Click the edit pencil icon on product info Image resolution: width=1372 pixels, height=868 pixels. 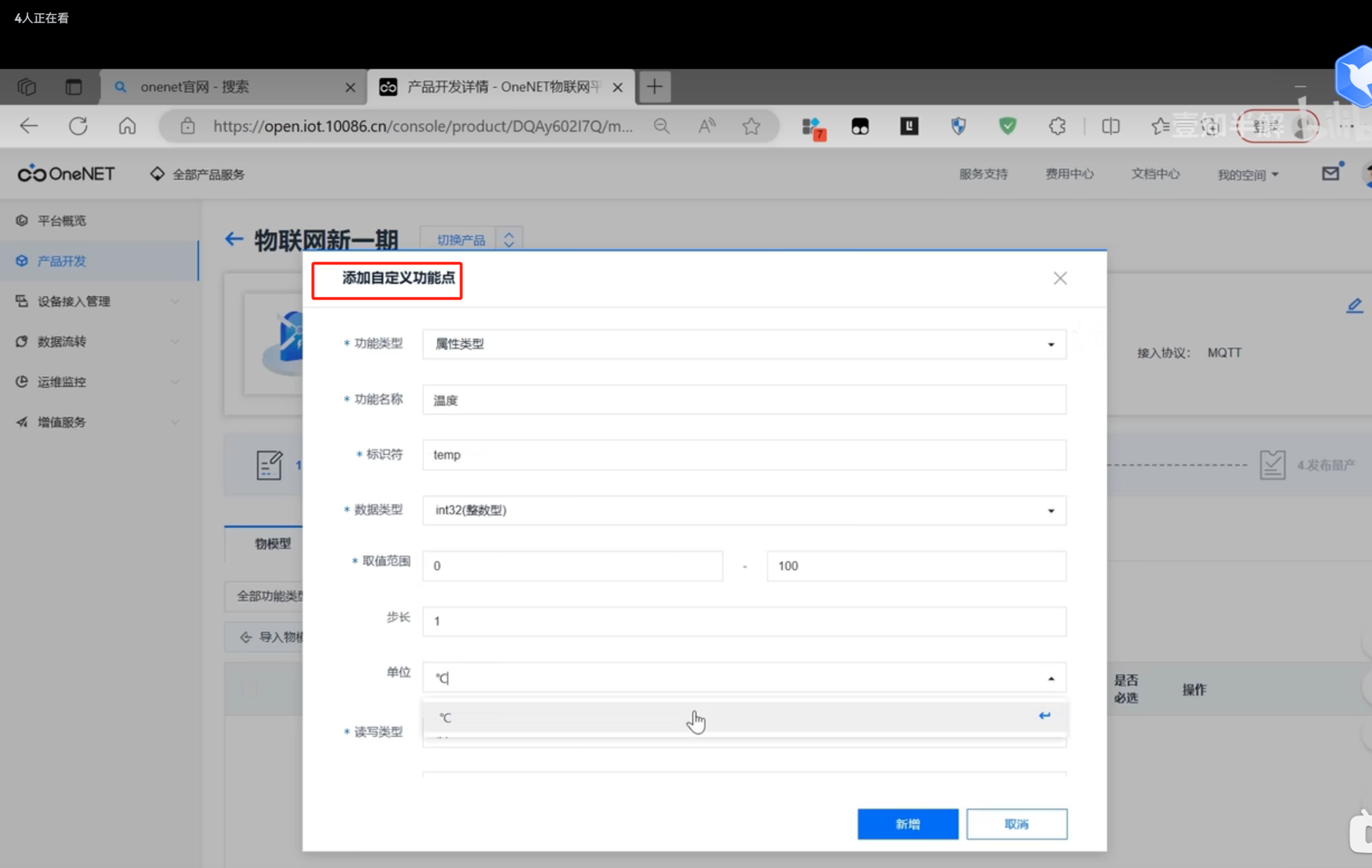tap(1354, 304)
